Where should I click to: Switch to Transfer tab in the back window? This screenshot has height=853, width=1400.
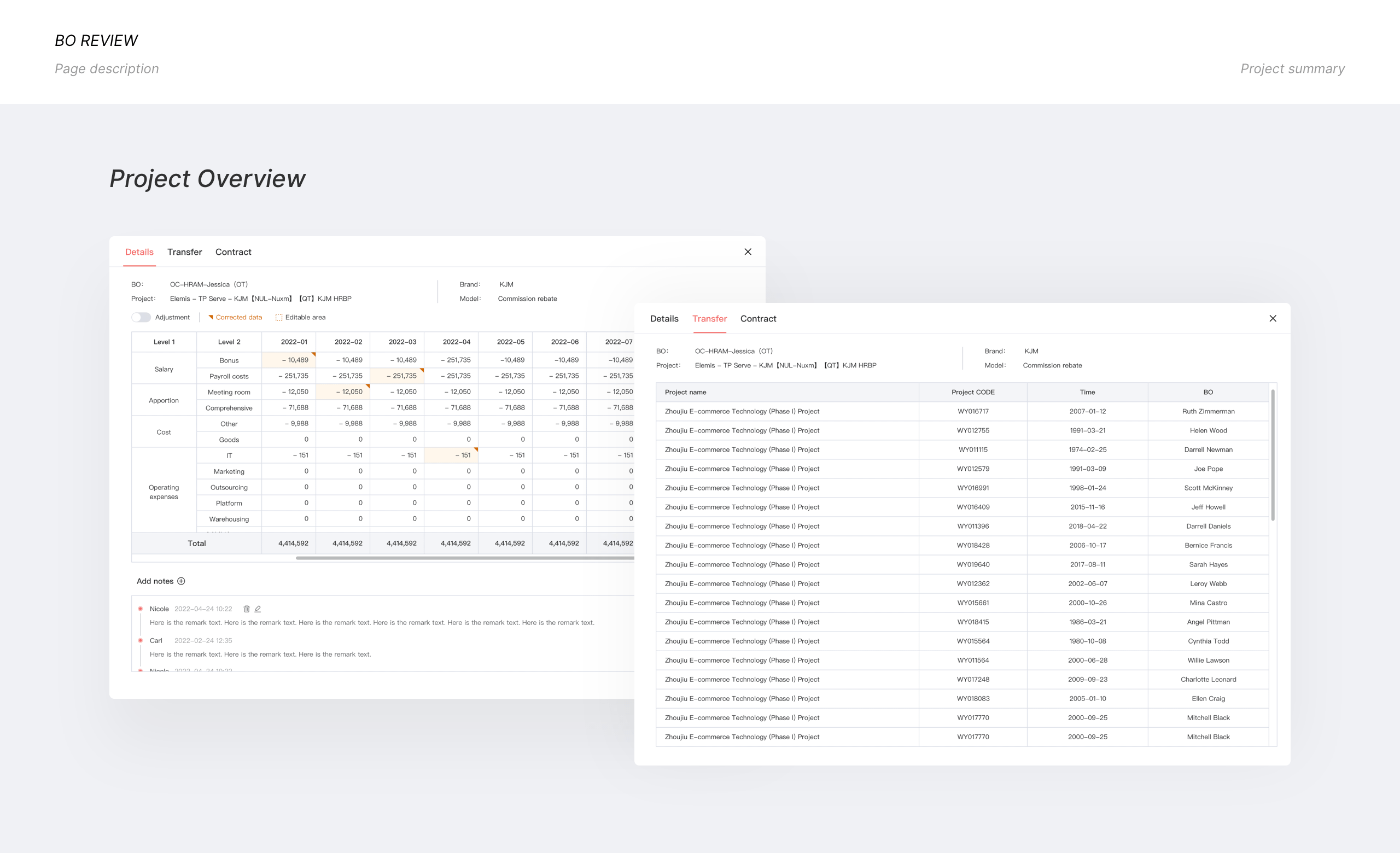(185, 252)
